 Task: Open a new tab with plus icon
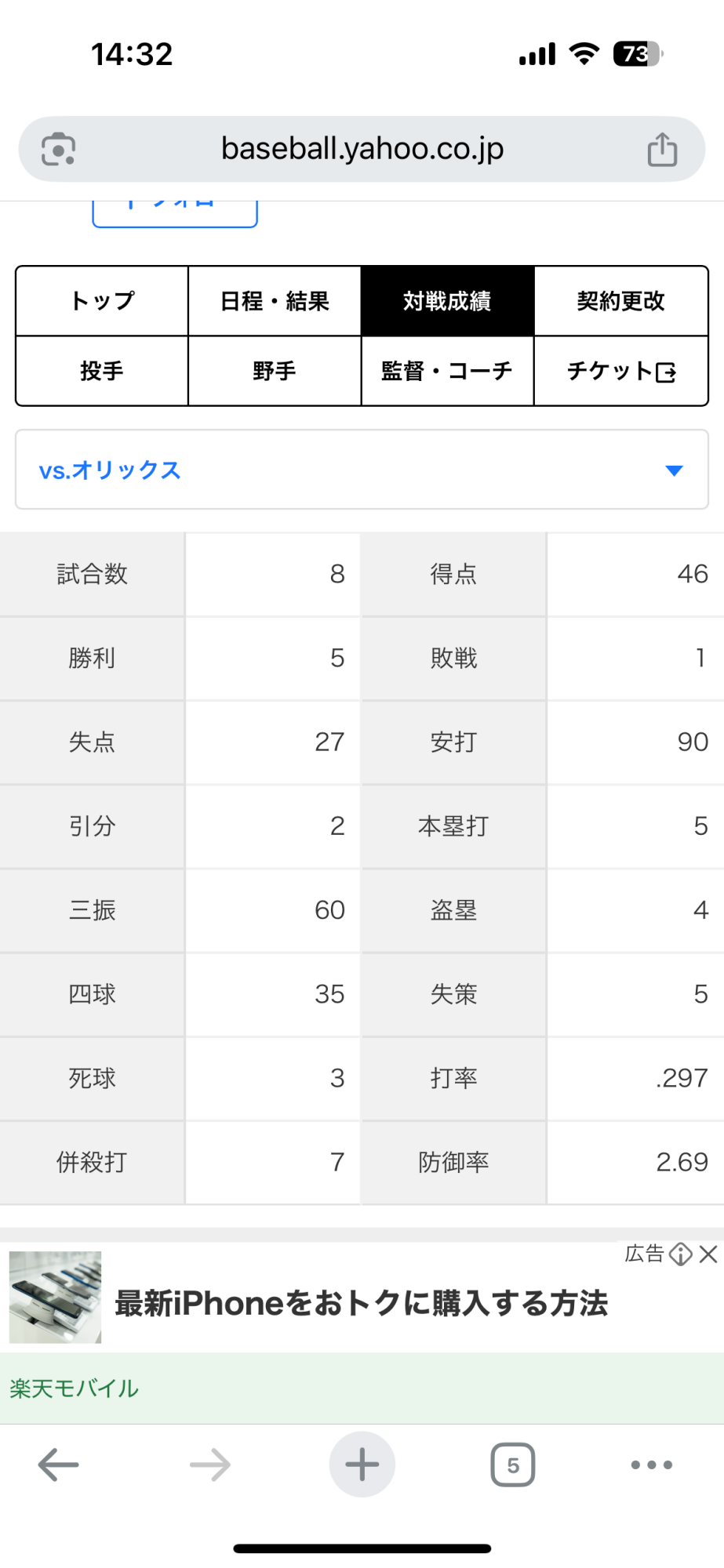tap(362, 1464)
